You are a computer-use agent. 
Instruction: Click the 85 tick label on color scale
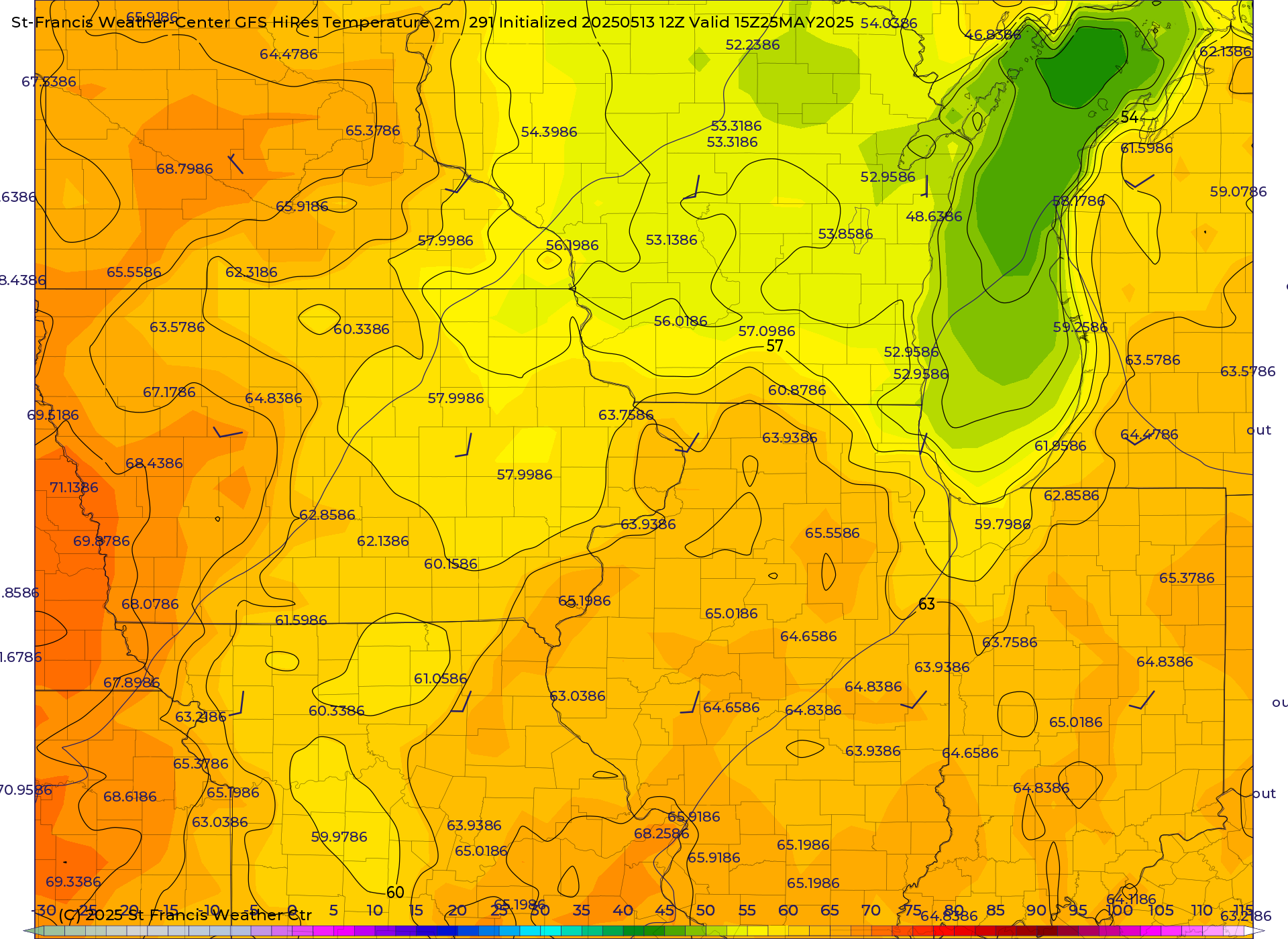[x=996, y=910]
